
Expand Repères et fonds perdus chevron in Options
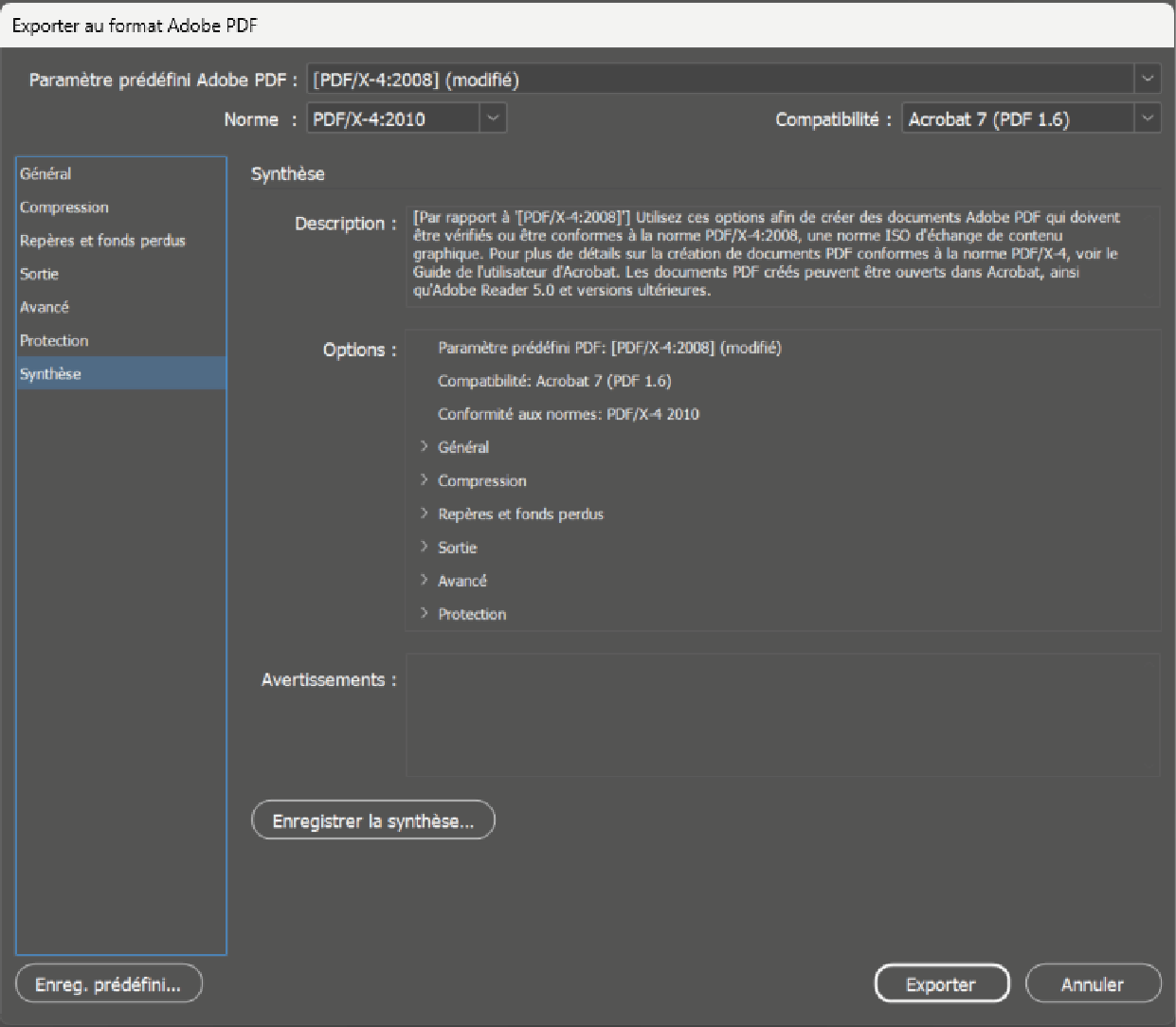coord(425,513)
